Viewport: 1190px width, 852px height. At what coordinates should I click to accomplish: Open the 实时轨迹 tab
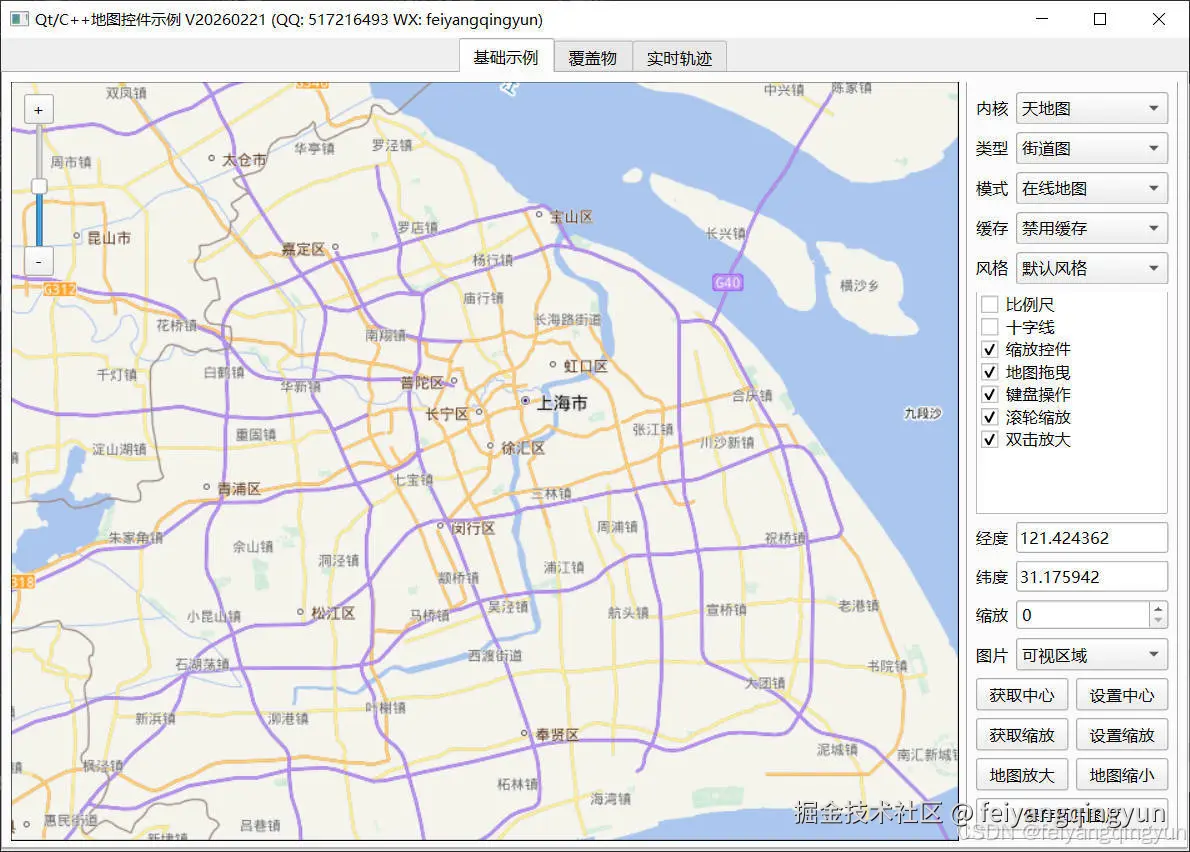[x=679, y=58]
